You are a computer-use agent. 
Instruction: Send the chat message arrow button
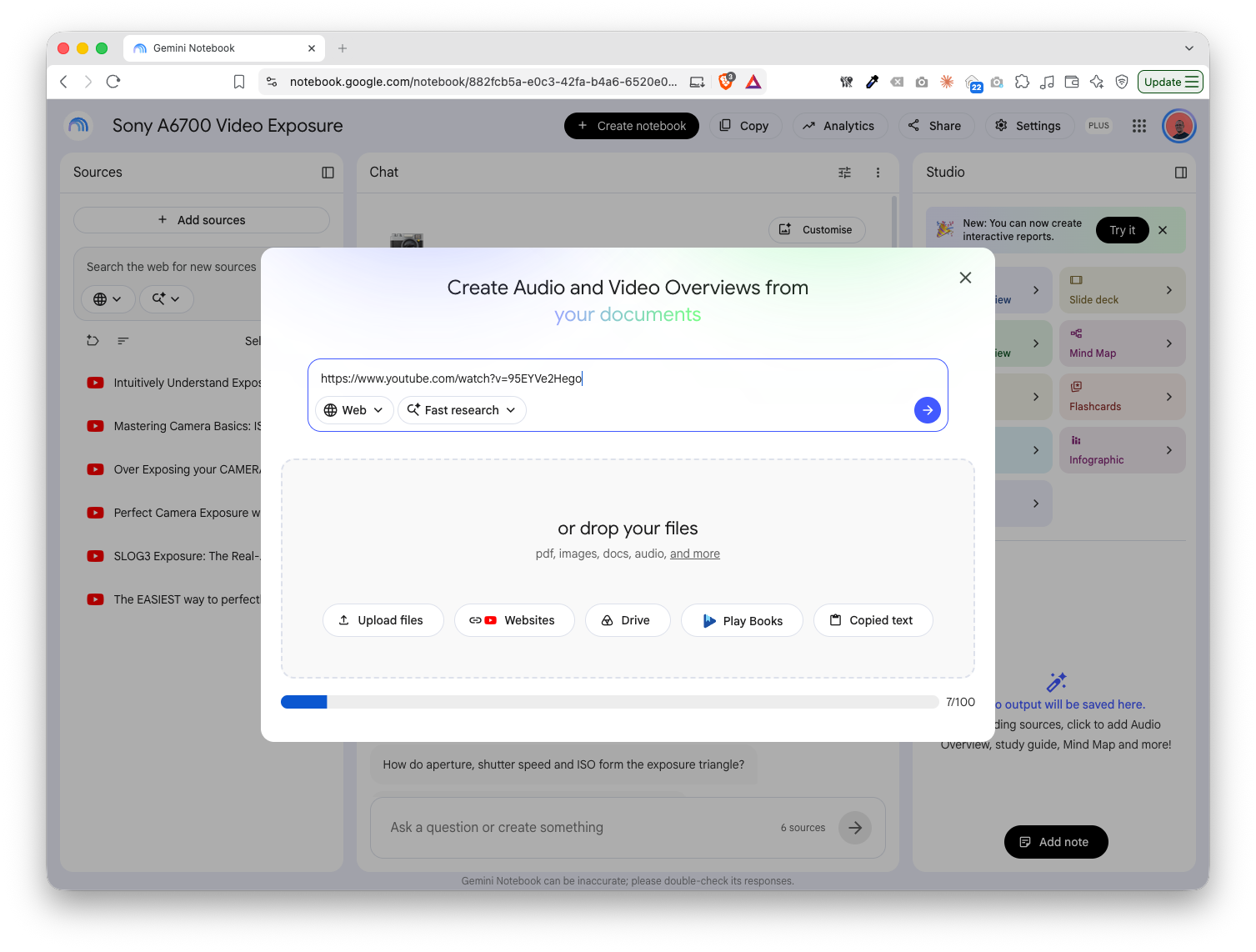pyautogui.click(x=855, y=828)
